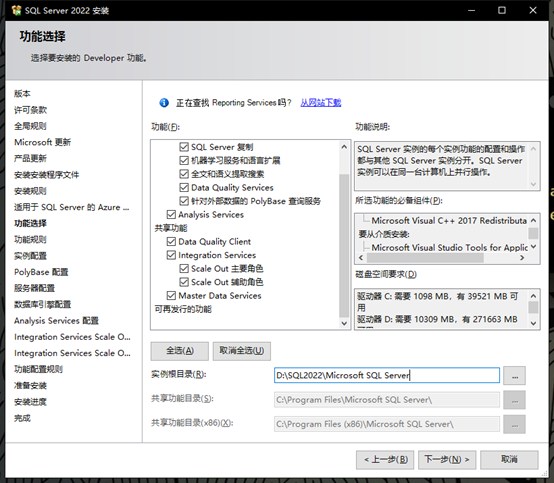Click 从网站下载 link
Screen dimensions: 554x483
321,102
